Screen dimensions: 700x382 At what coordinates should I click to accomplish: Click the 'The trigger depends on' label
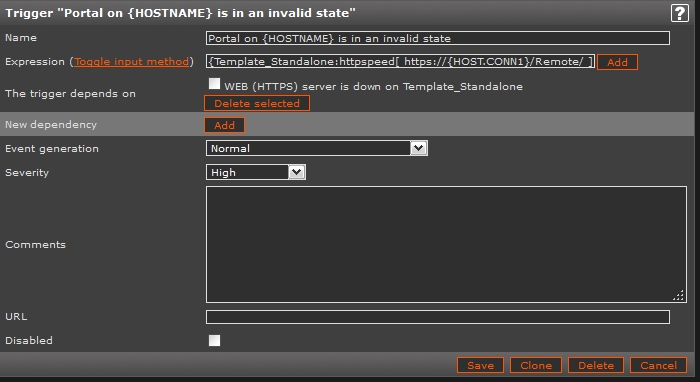click(70, 94)
